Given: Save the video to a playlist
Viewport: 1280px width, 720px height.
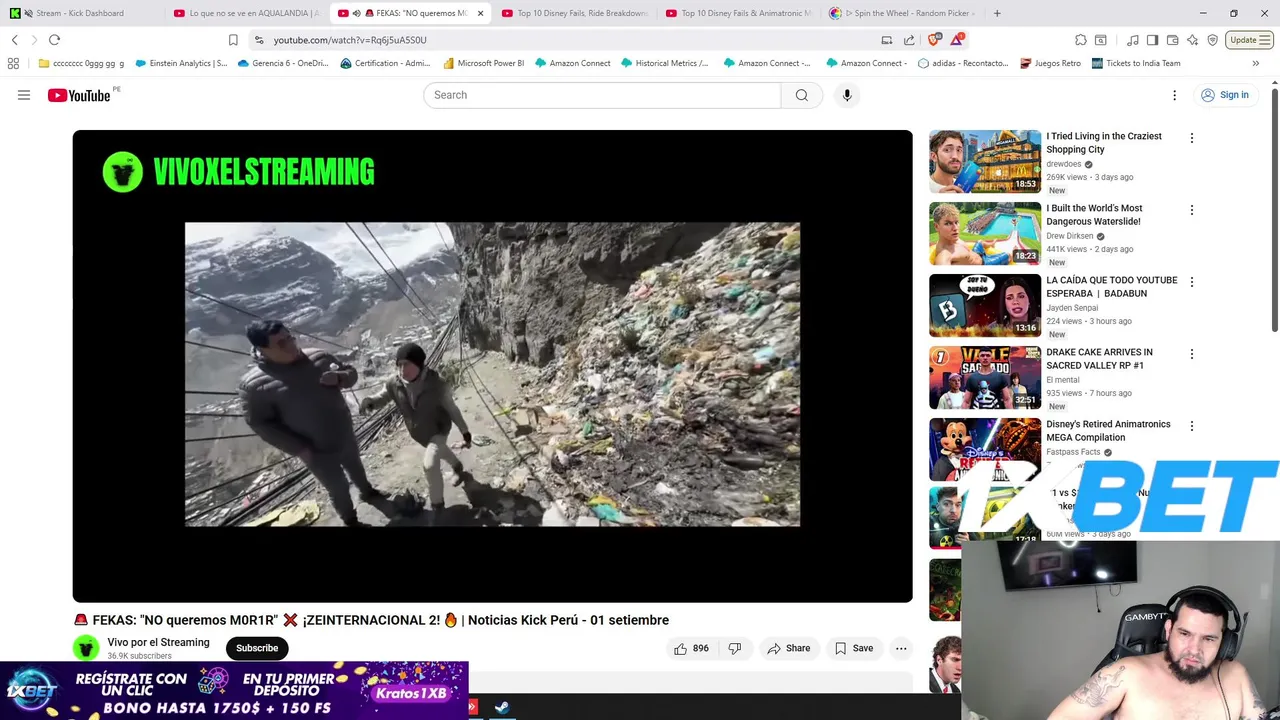Looking at the screenshot, I should [854, 648].
